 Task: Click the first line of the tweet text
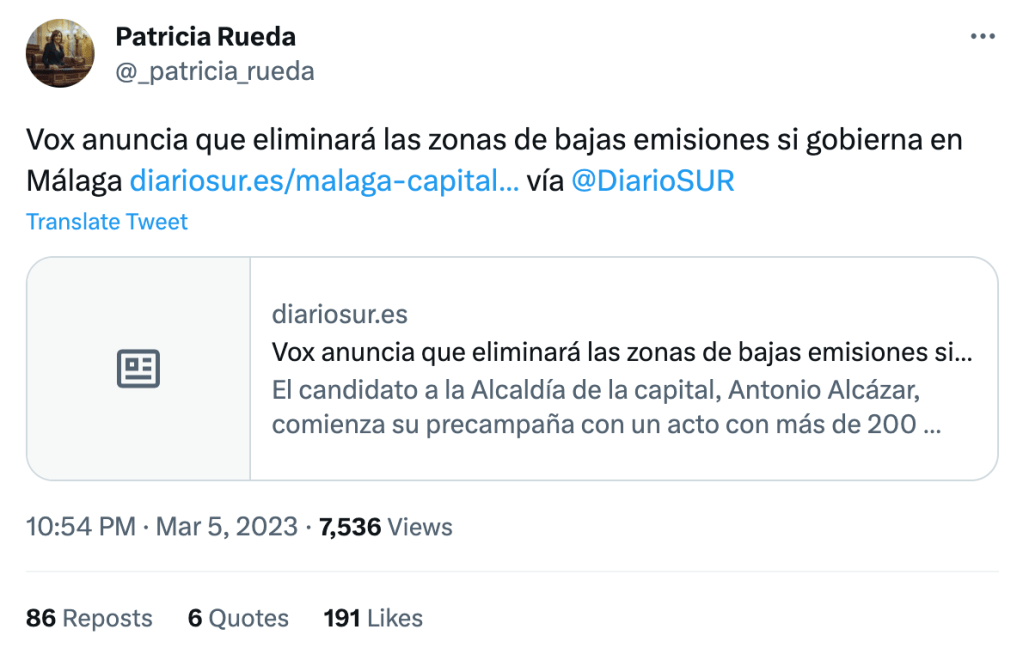494,140
